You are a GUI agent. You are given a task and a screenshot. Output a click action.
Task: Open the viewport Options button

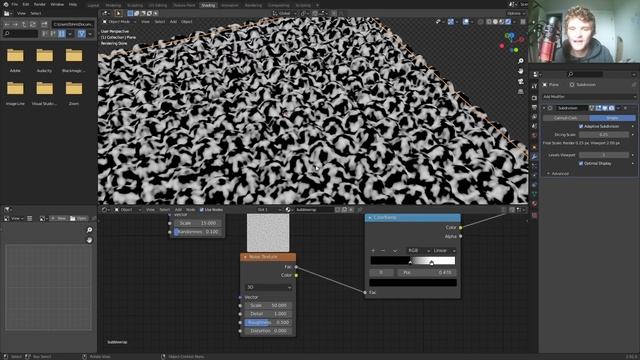coord(516,13)
